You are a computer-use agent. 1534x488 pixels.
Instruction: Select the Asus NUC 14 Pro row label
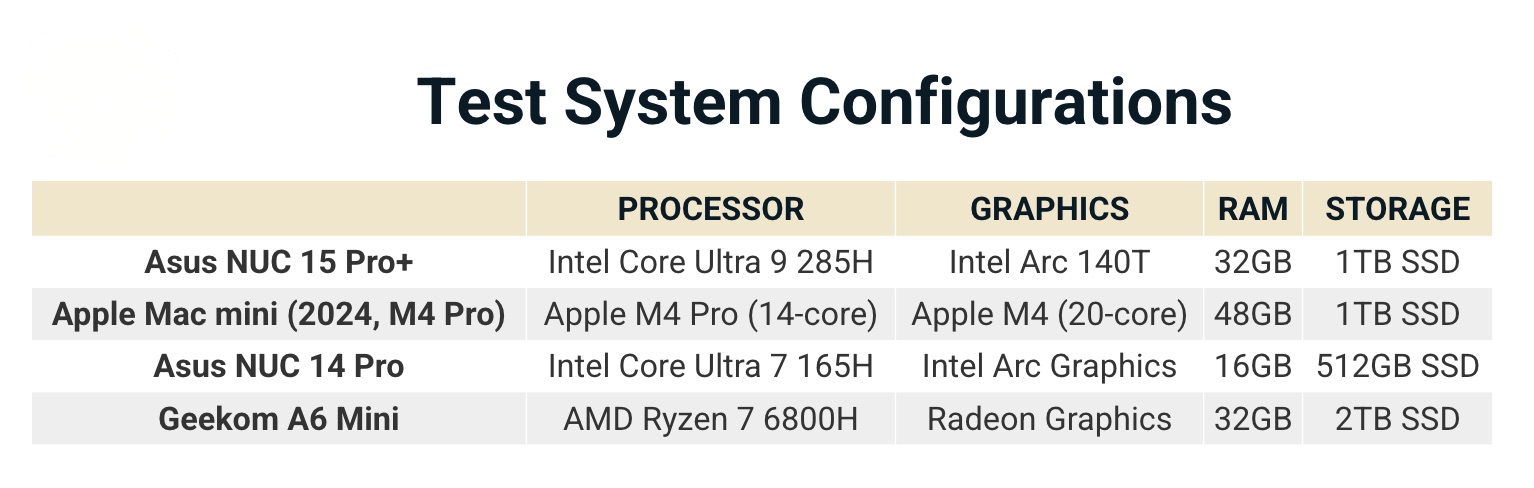[279, 366]
